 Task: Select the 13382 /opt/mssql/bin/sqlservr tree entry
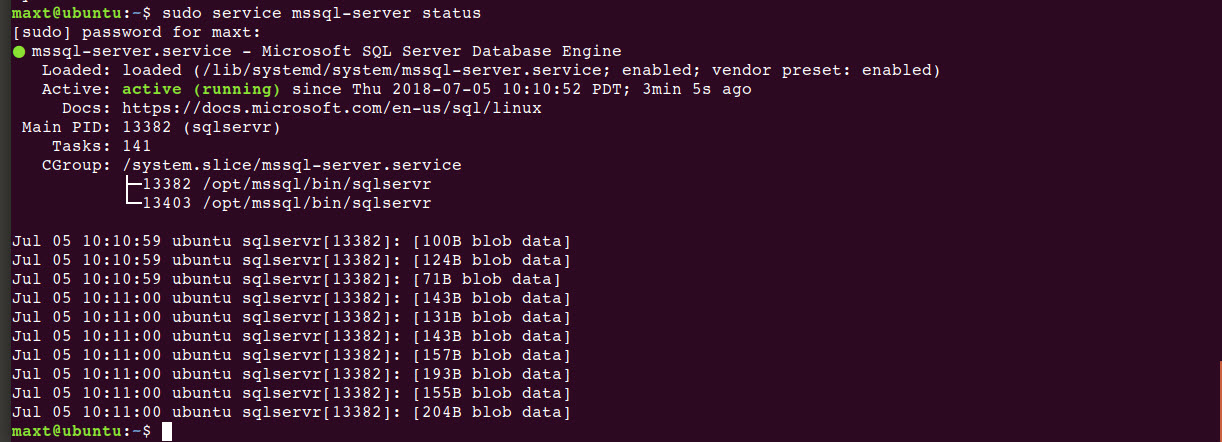point(277,184)
